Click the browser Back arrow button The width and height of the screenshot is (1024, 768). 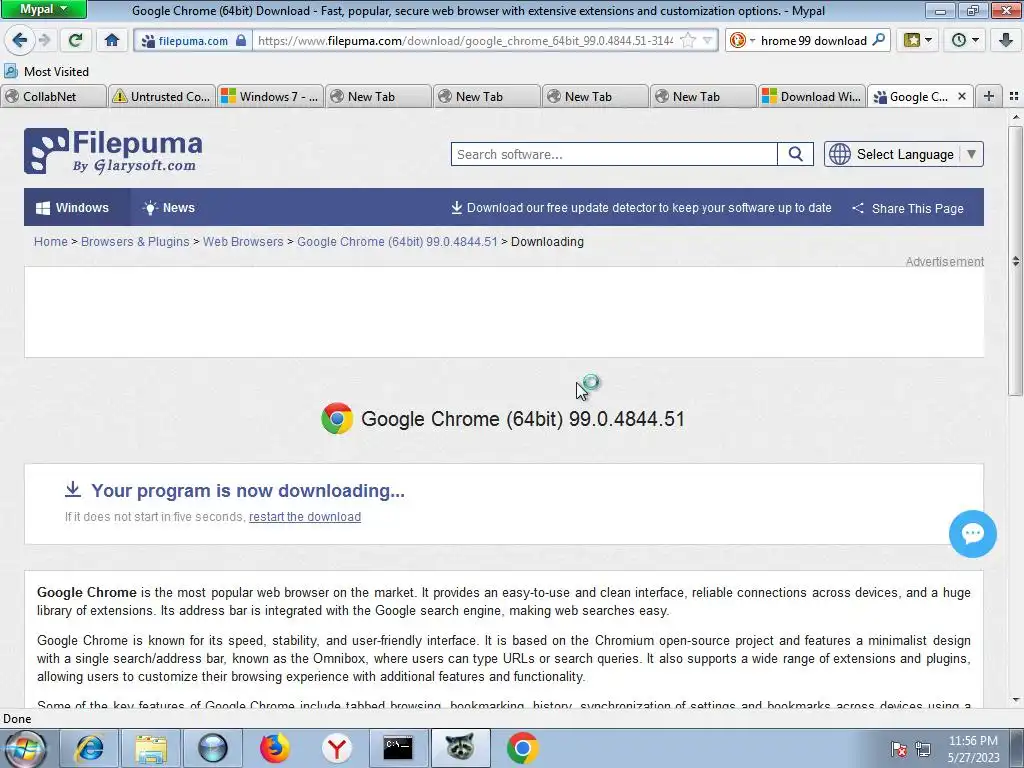pyautogui.click(x=19, y=40)
